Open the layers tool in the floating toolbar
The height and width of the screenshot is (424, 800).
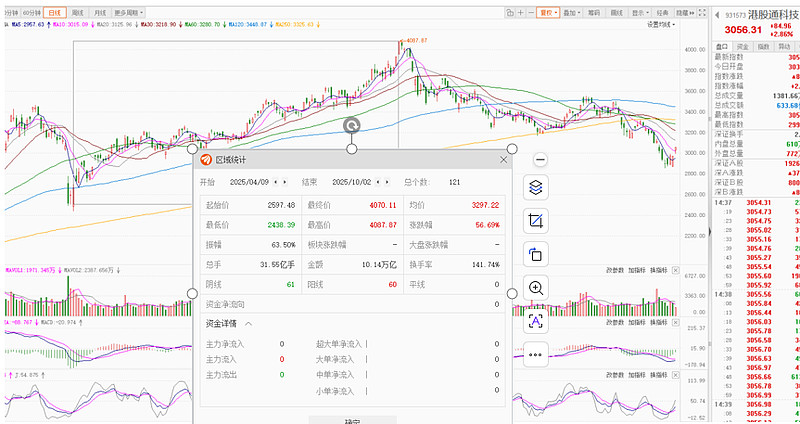pos(536,187)
